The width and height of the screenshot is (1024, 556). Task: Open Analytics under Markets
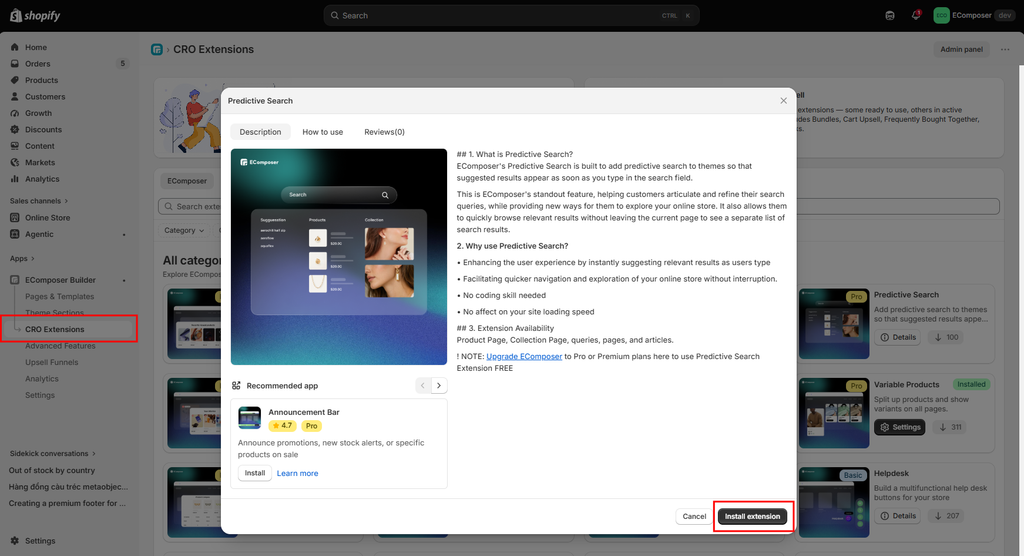click(42, 178)
